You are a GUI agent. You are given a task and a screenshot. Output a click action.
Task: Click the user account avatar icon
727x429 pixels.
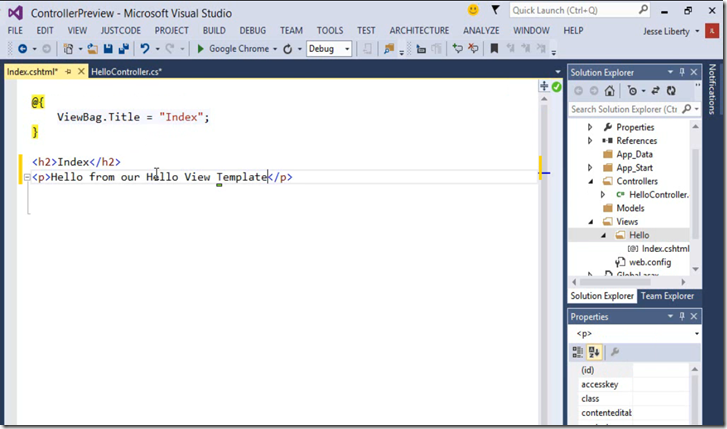(x=712, y=31)
